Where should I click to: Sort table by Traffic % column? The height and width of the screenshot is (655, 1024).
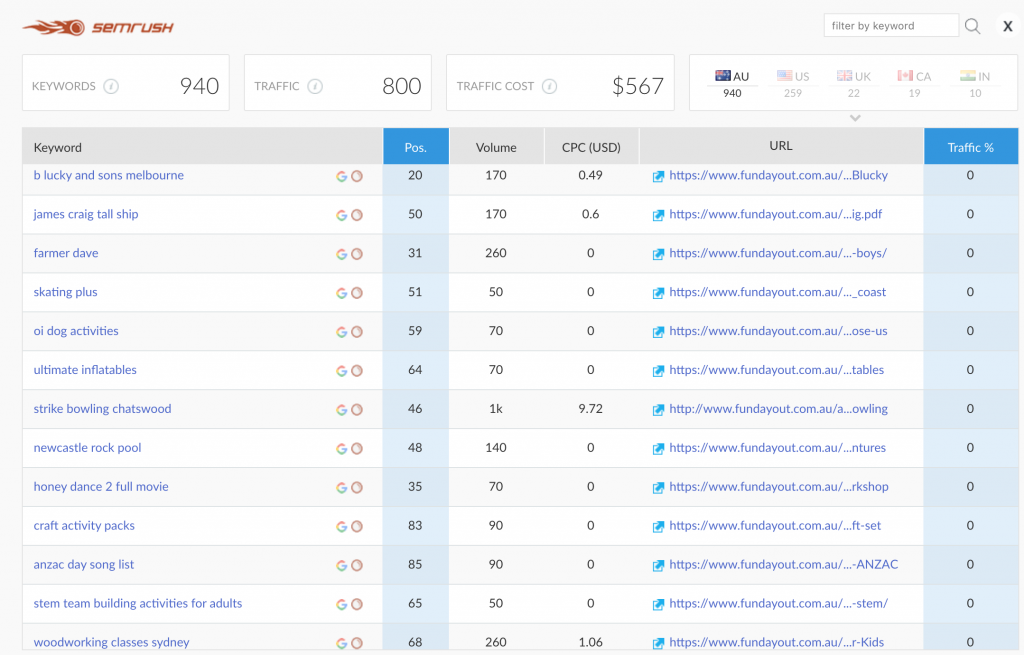[970, 146]
